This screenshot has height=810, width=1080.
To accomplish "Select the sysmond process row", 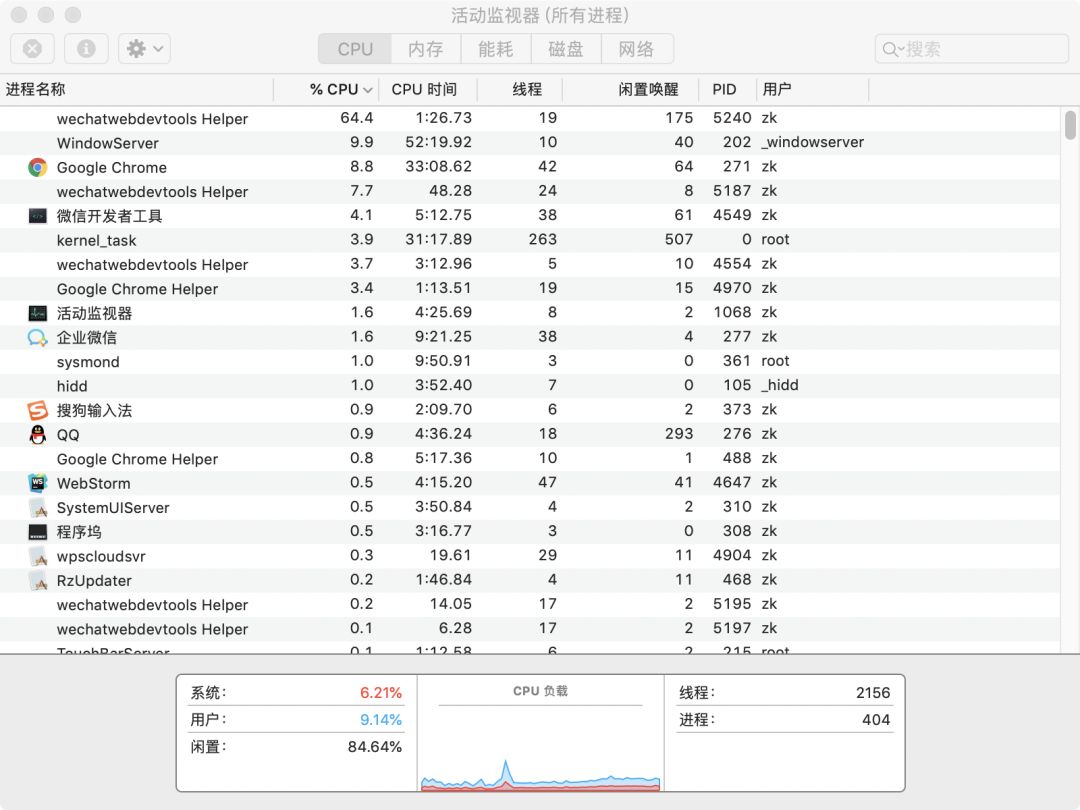I will 530,362.
